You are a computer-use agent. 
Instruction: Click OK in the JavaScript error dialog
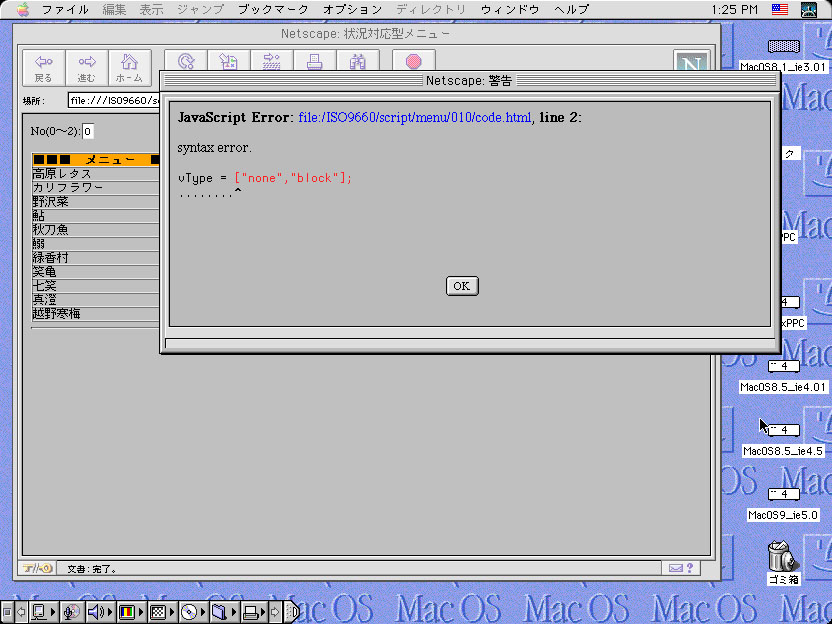click(x=462, y=286)
